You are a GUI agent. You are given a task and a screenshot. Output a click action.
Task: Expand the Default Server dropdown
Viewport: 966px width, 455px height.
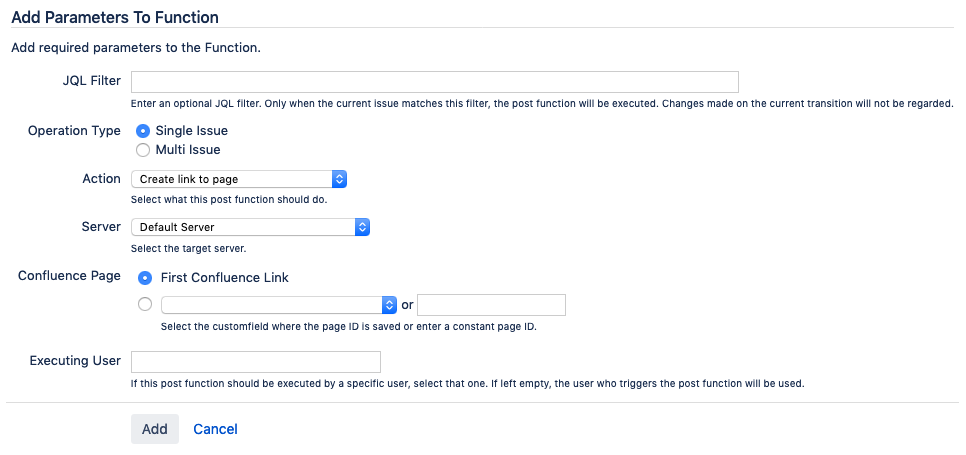(250, 227)
